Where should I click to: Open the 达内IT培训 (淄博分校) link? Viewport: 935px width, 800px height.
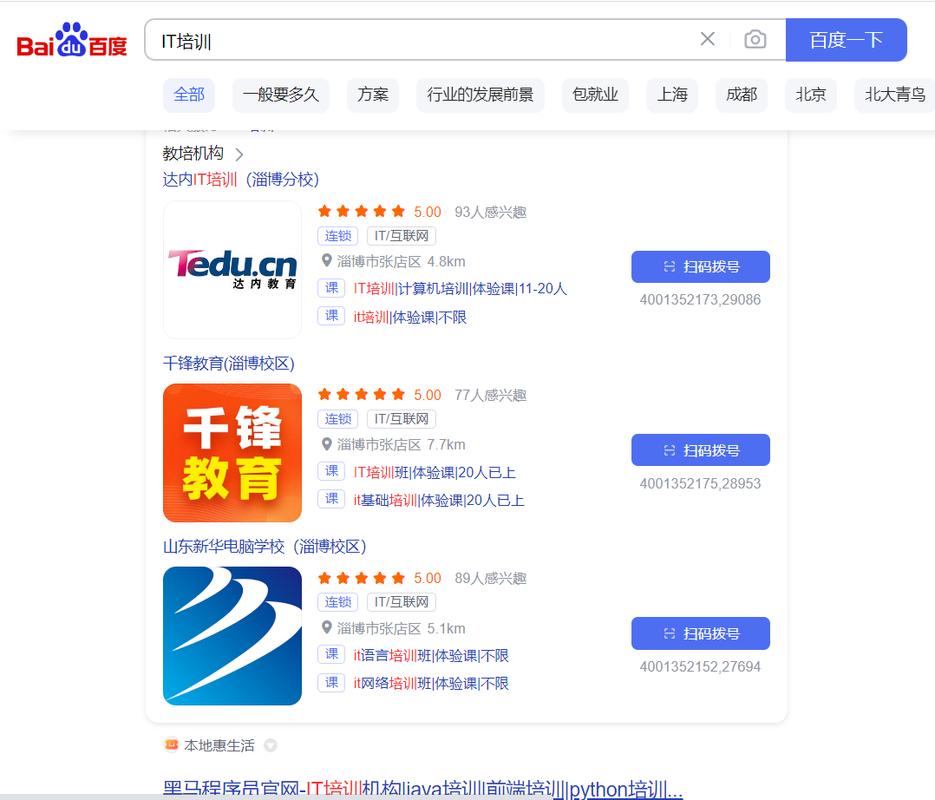[241, 179]
